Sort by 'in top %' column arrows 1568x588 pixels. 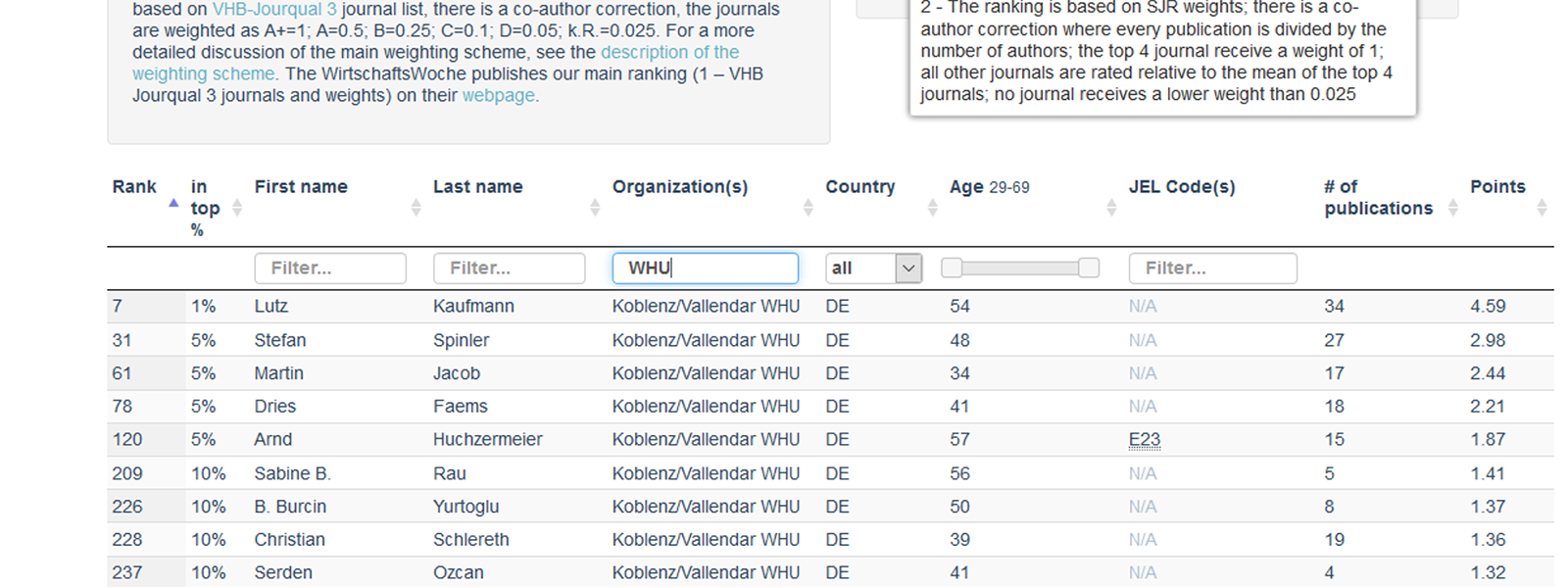click(x=236, y=208)
